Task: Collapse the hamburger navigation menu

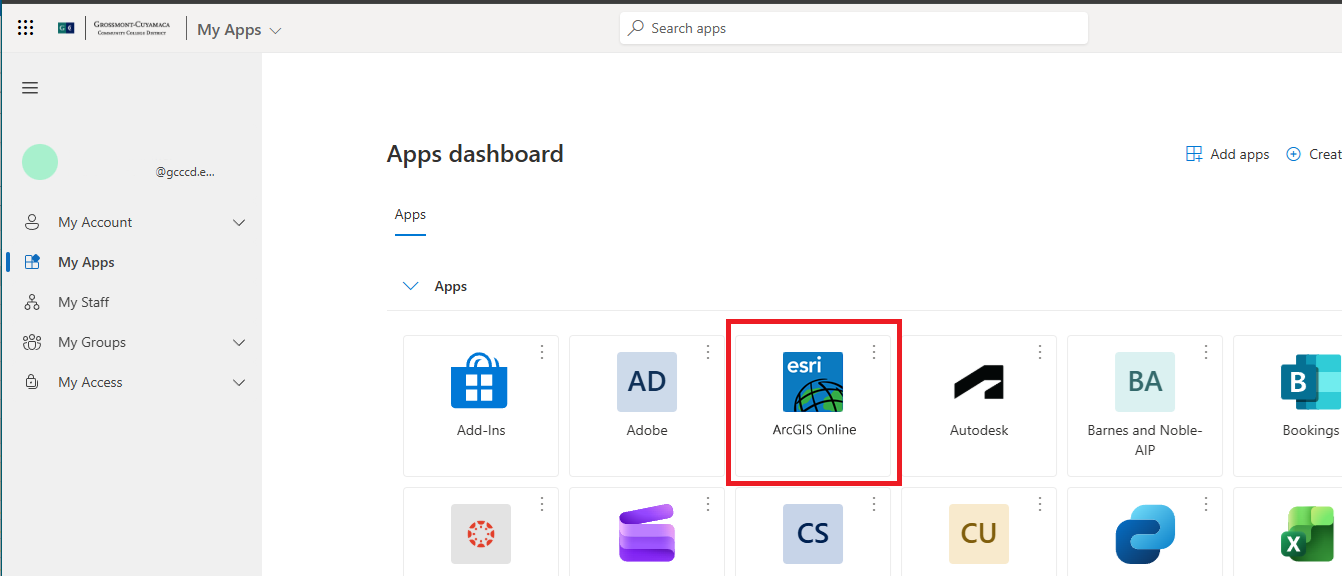Action: [x=30, y=88]
